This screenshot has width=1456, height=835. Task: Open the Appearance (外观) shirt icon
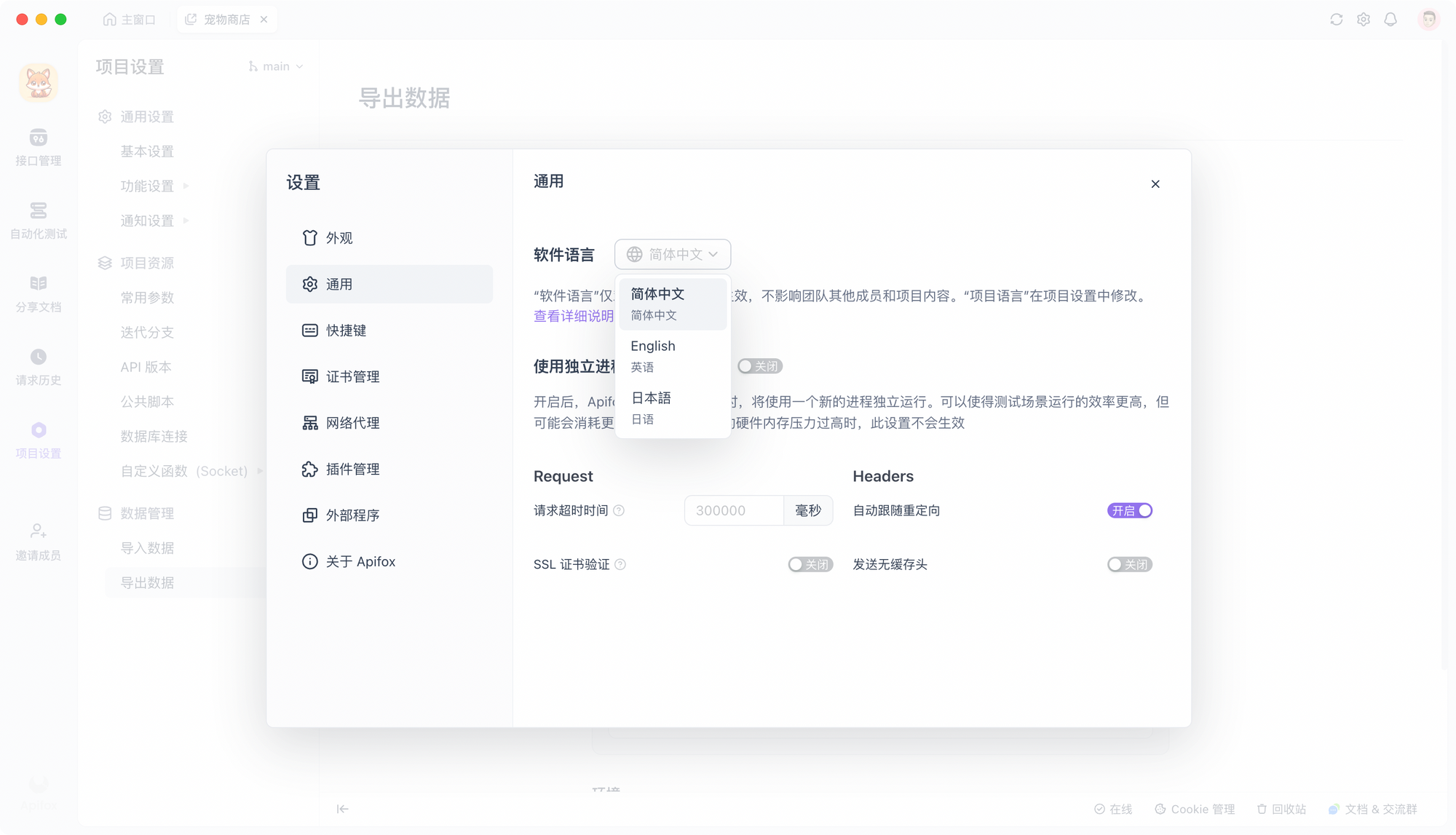click(x=310, y=238)
